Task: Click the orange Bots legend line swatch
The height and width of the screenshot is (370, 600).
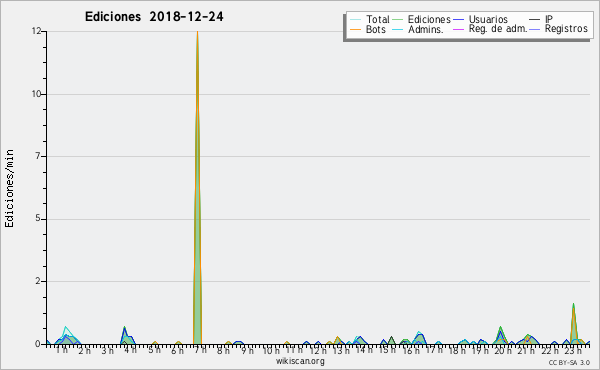Action: pyautogui.click(x=355, y=29)
